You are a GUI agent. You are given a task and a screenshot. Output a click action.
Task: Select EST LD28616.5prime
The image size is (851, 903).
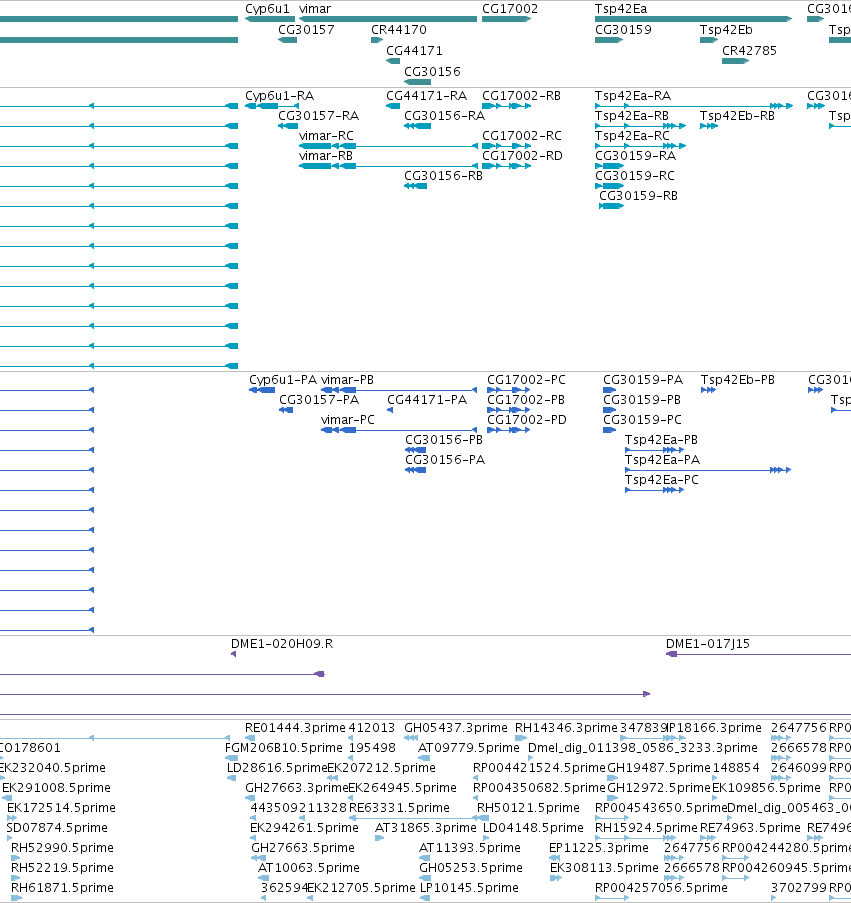click(277, 768)
